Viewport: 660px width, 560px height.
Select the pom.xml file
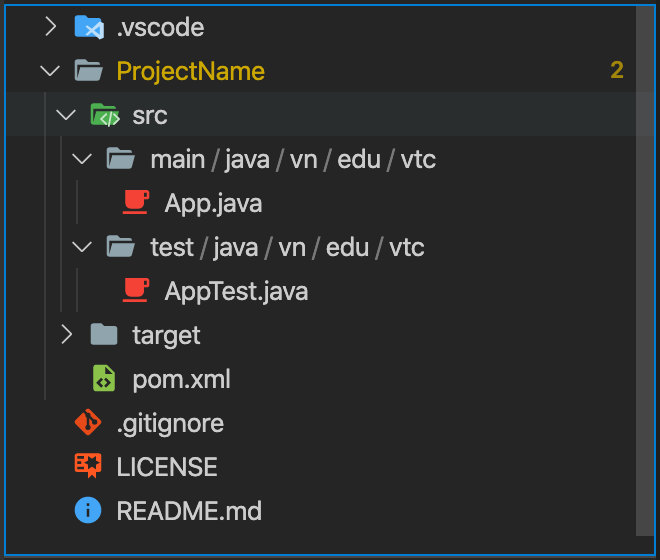181,379
